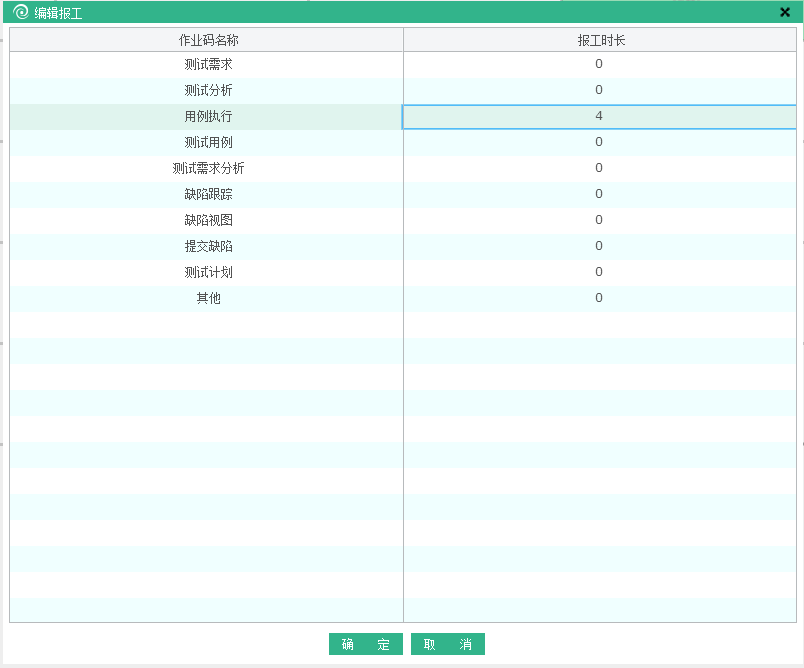The height and width of the screenshot is (668, 804).
Task: Click the 确定 button
Action: [x=365, y=644]
